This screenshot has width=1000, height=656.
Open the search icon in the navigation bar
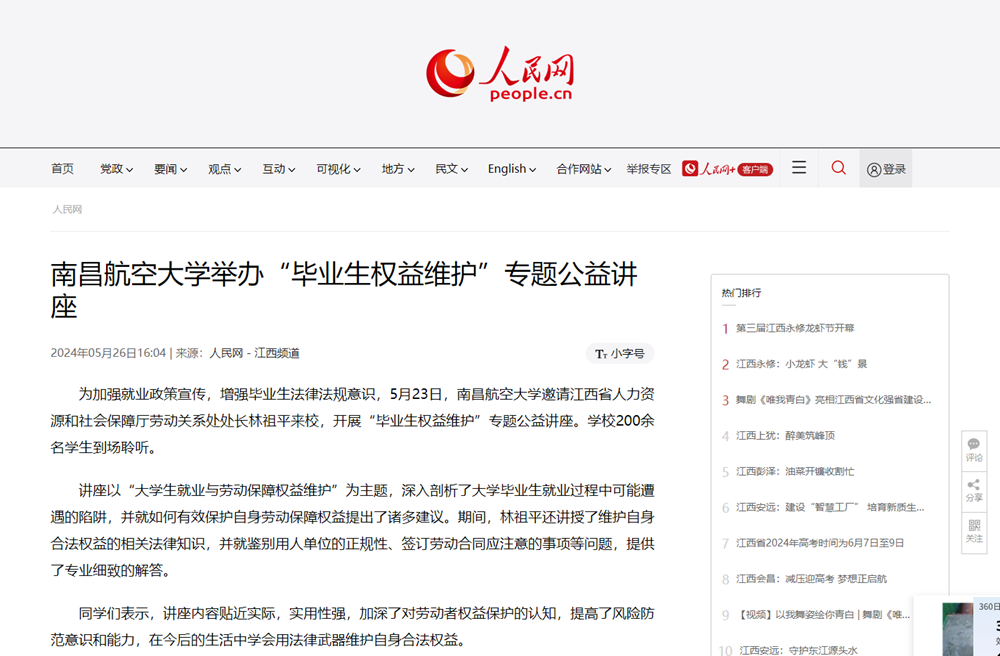[x=838, y=168]
